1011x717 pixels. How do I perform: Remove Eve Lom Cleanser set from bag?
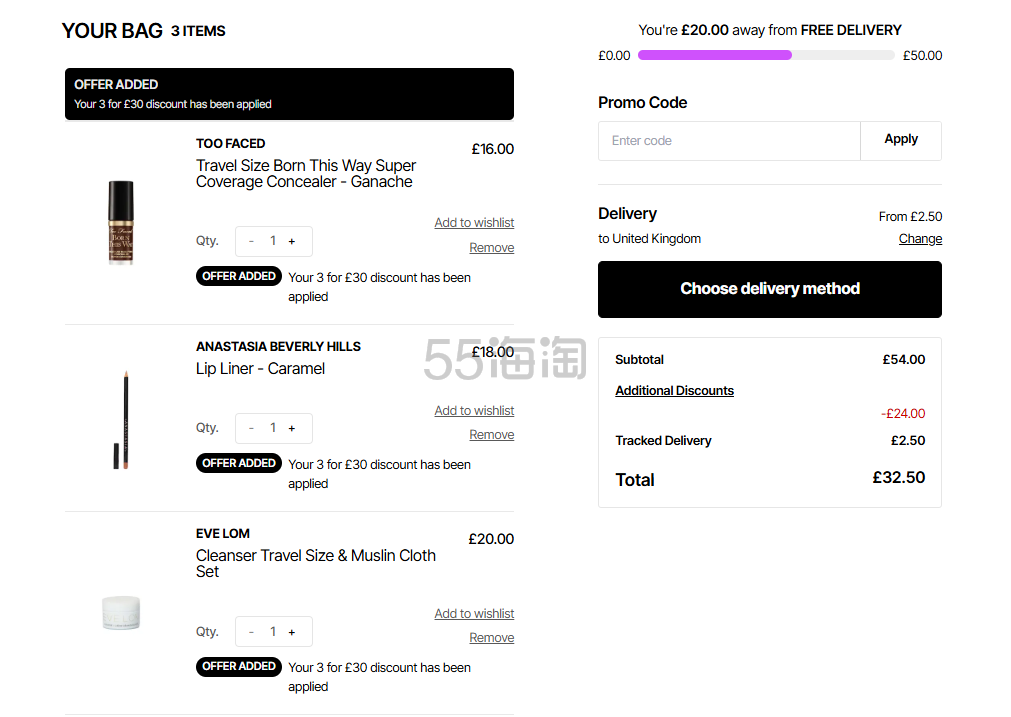492,638
